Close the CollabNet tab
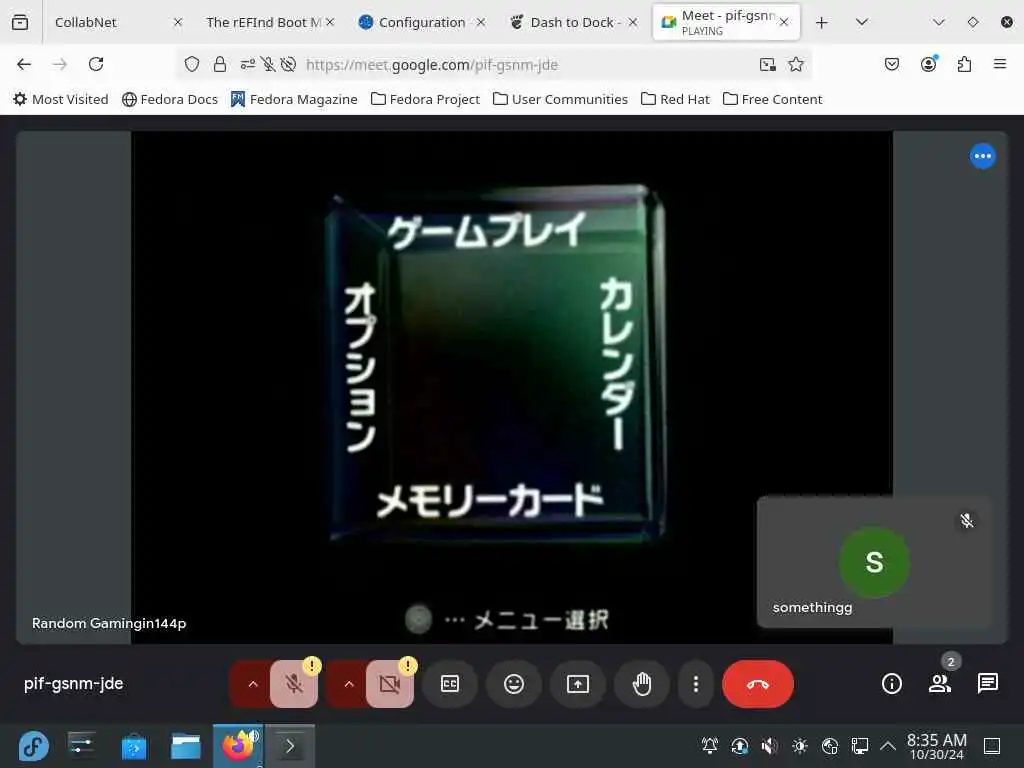The image size is (1024, 768). (178, 22)
